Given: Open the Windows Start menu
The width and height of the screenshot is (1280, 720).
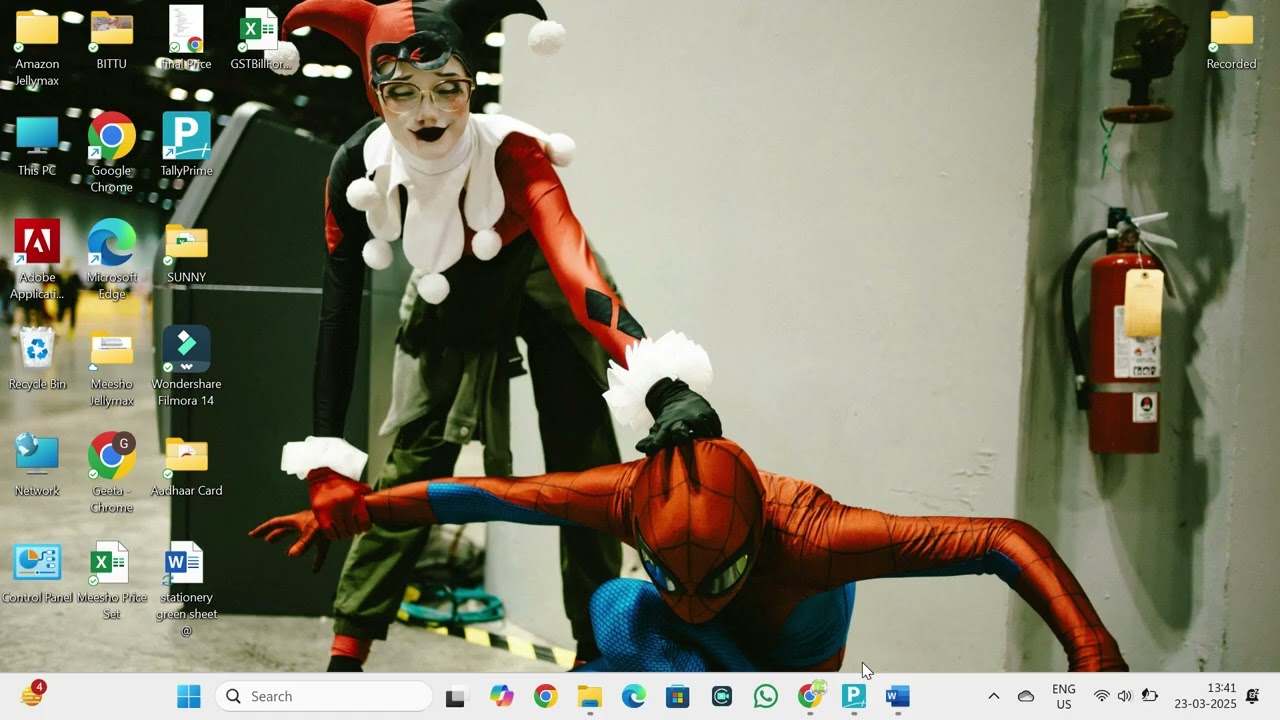Looking at the screenshot, I should pyautogui.click(x=188, y=696).
